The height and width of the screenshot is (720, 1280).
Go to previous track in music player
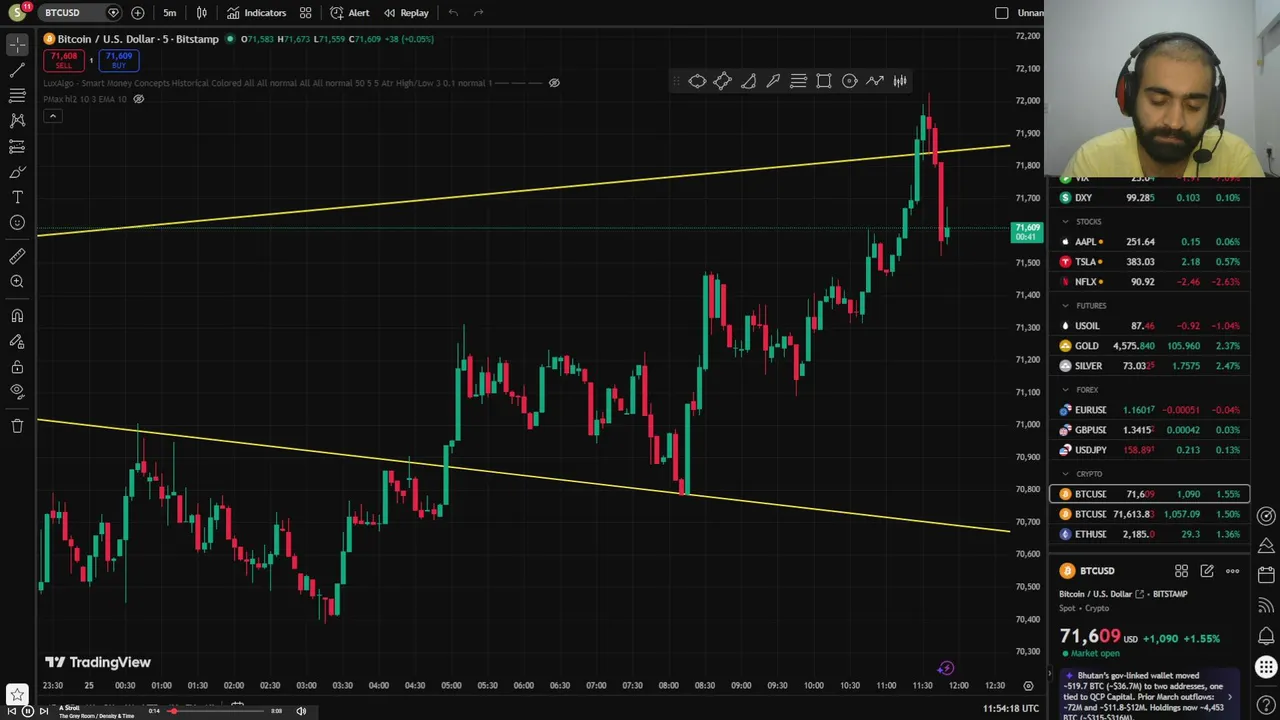[13, 711]
